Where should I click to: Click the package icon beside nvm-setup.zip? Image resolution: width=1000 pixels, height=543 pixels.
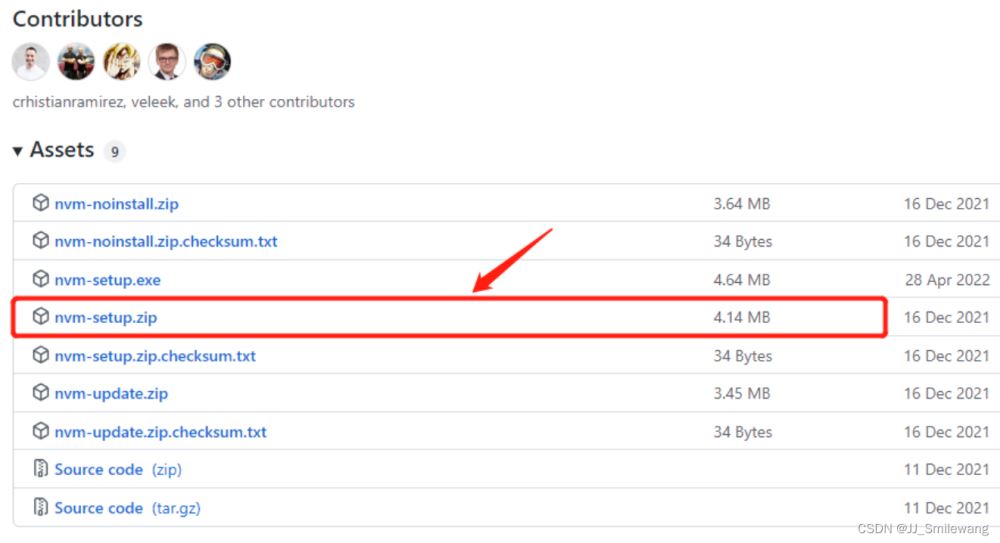[40, 317]
